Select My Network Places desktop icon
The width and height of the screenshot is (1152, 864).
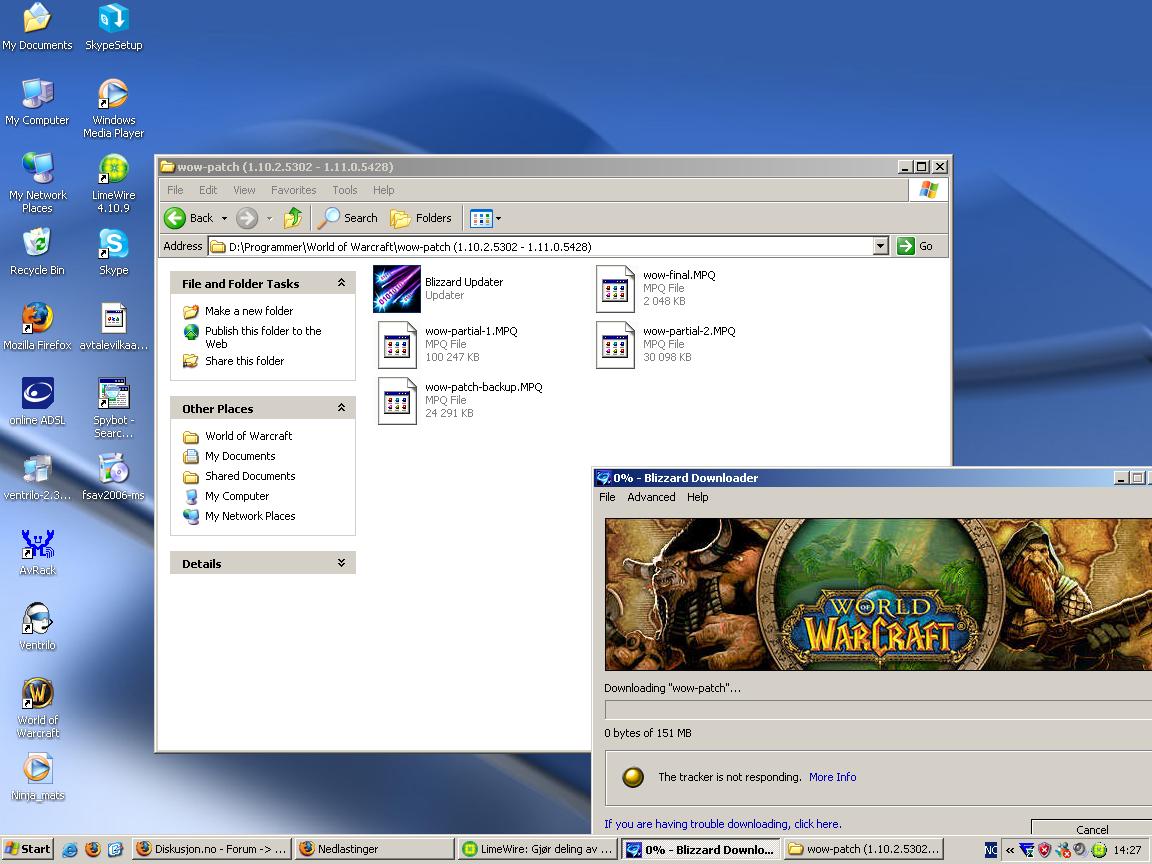37,183
